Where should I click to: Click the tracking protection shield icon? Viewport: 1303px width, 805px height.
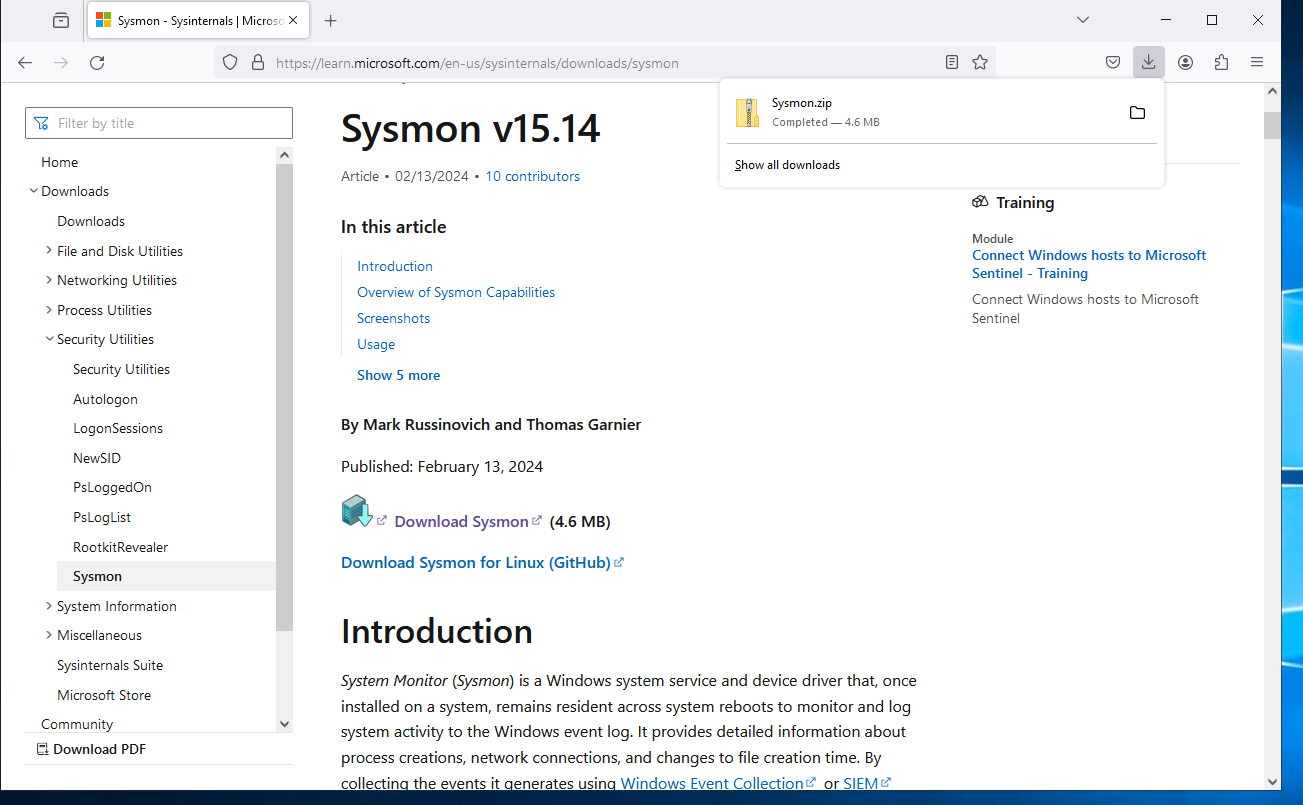point(230,62)
